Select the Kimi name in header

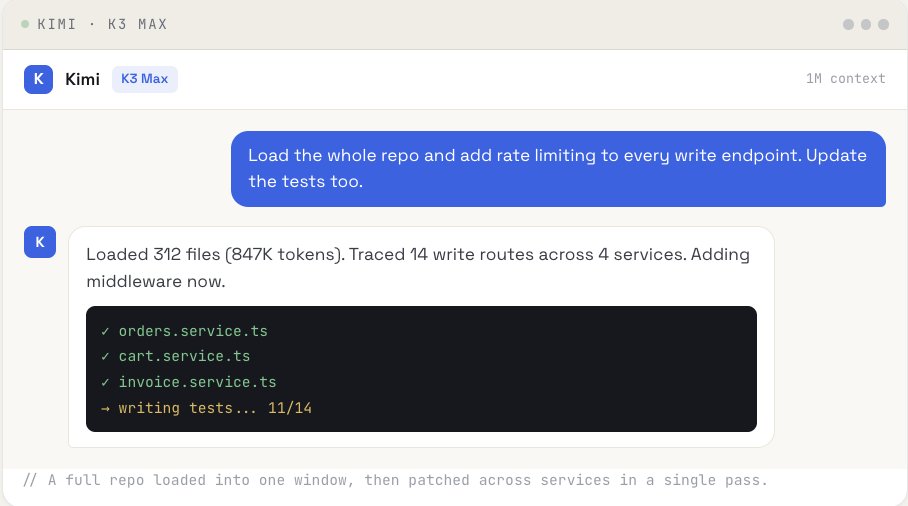click(x=82, y=79)
